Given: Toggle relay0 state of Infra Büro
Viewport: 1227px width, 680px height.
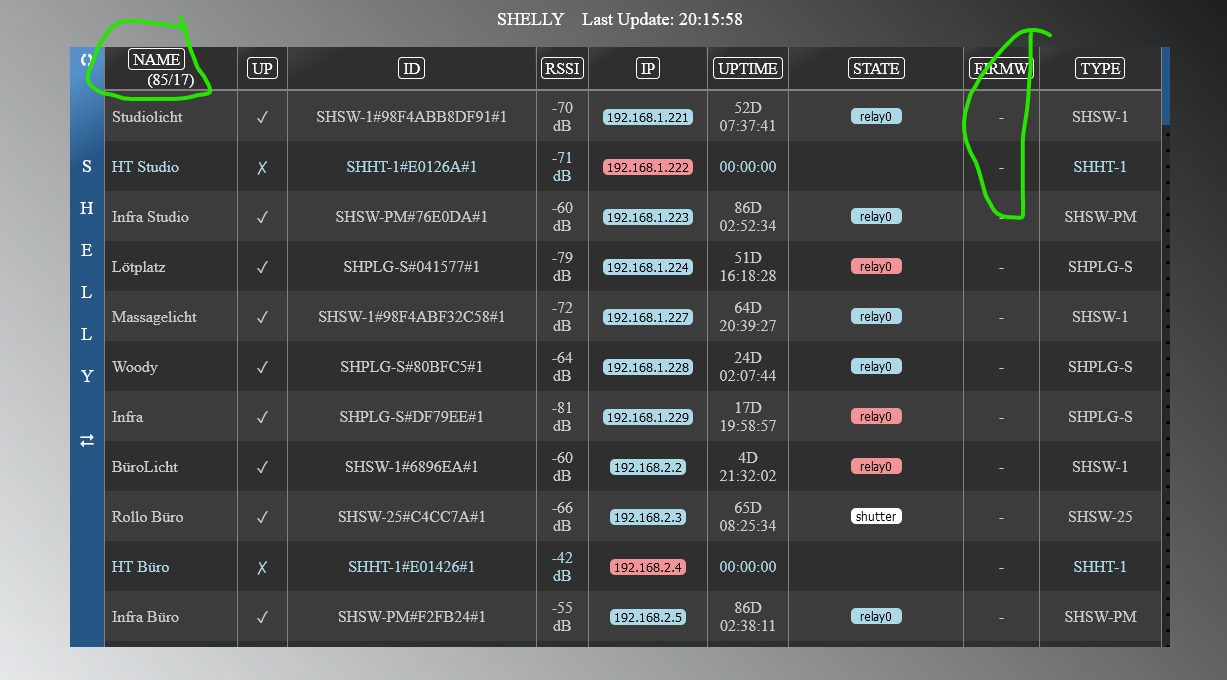Looking at the screenshot, I should tap(876, 617).
